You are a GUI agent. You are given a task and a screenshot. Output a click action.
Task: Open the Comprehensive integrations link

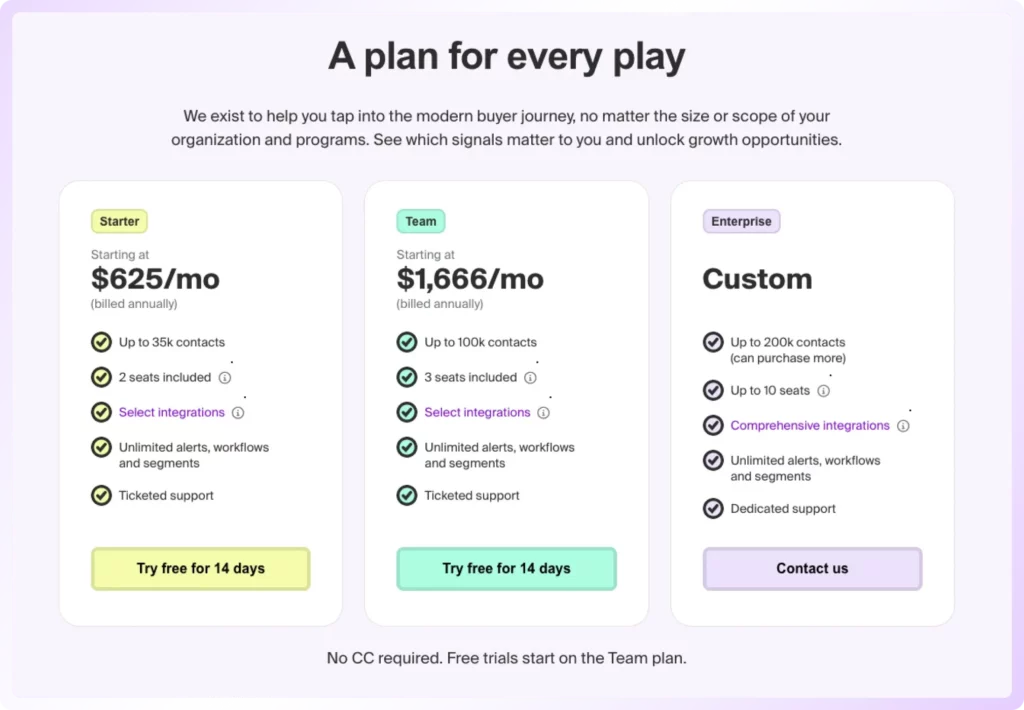coord(810,426)
